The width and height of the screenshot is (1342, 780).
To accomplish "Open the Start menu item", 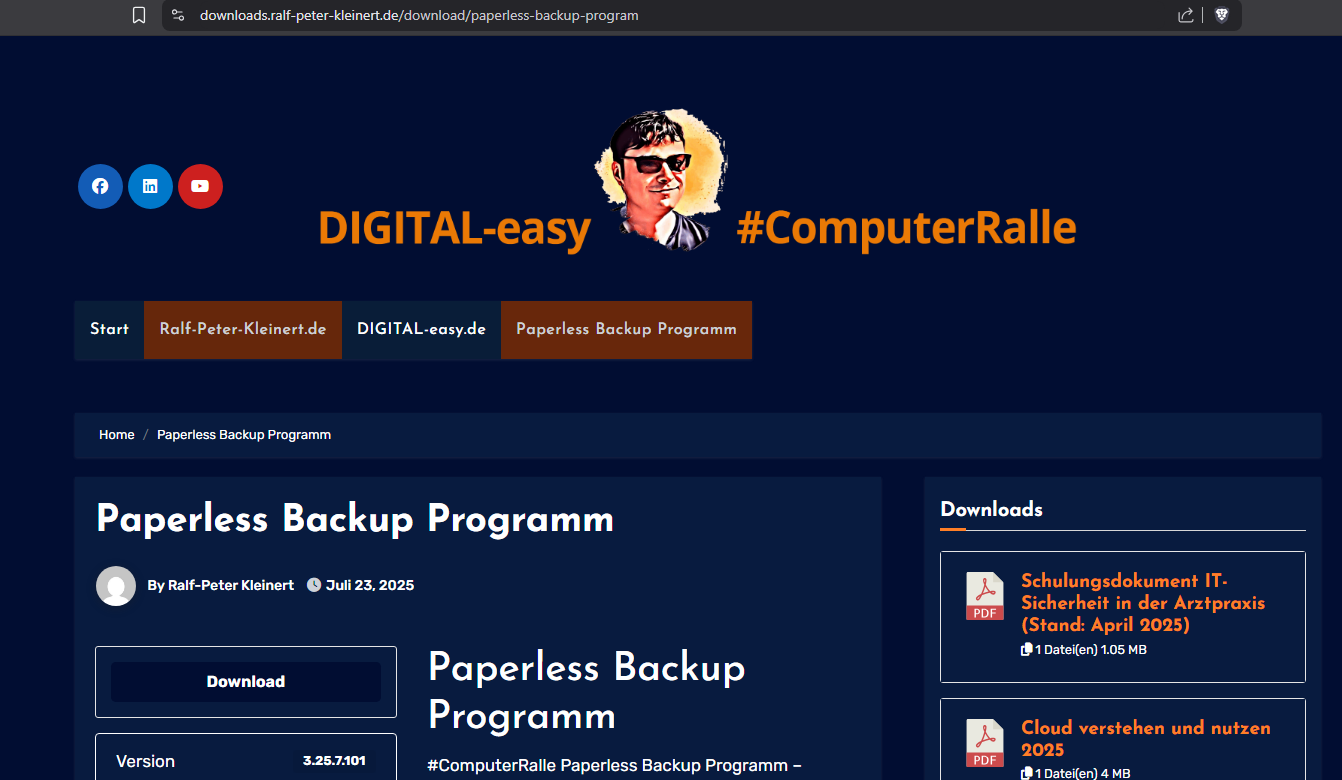I will (109, 329).
